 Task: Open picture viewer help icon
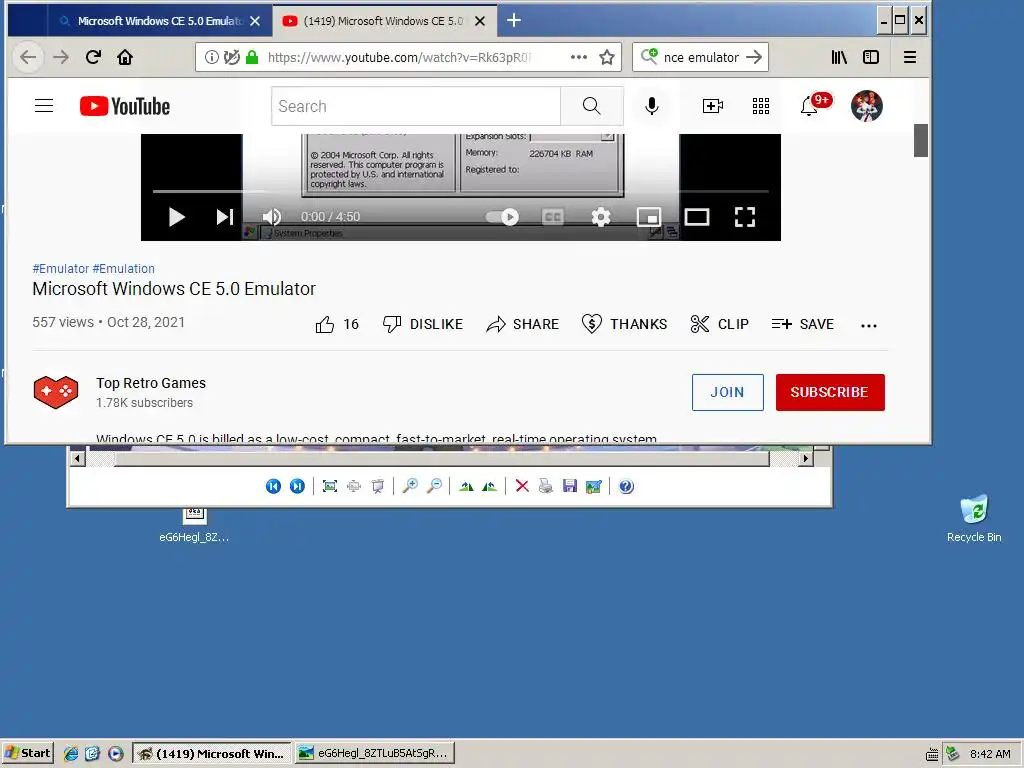[626, 486]
